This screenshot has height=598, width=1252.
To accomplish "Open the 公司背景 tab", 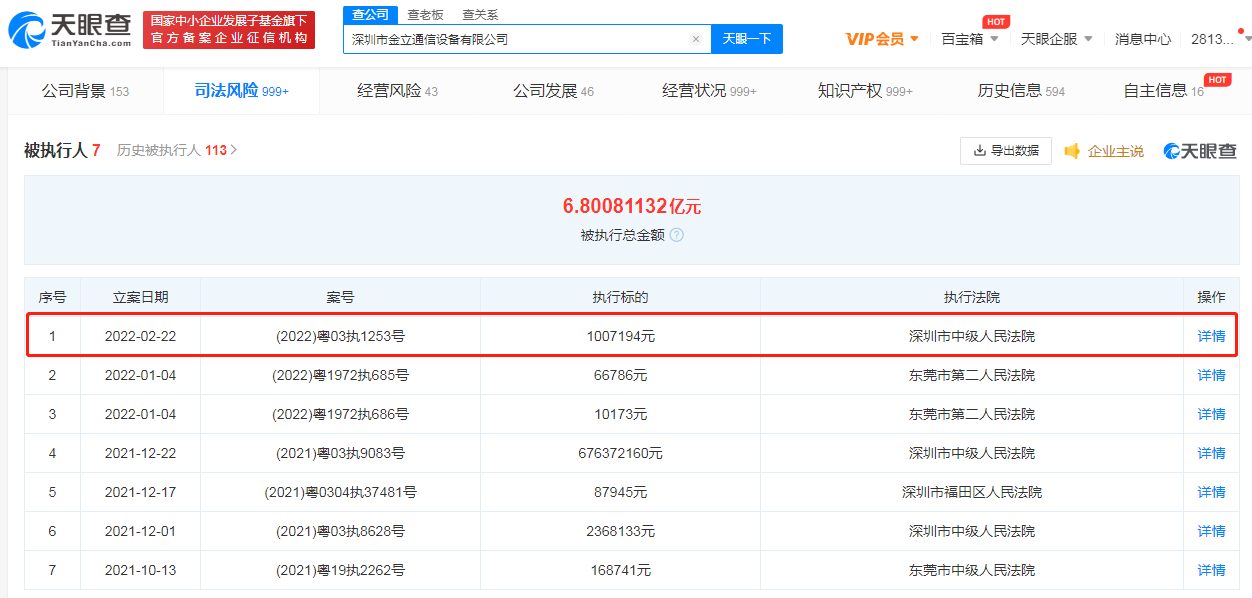I will coord(85,91).
